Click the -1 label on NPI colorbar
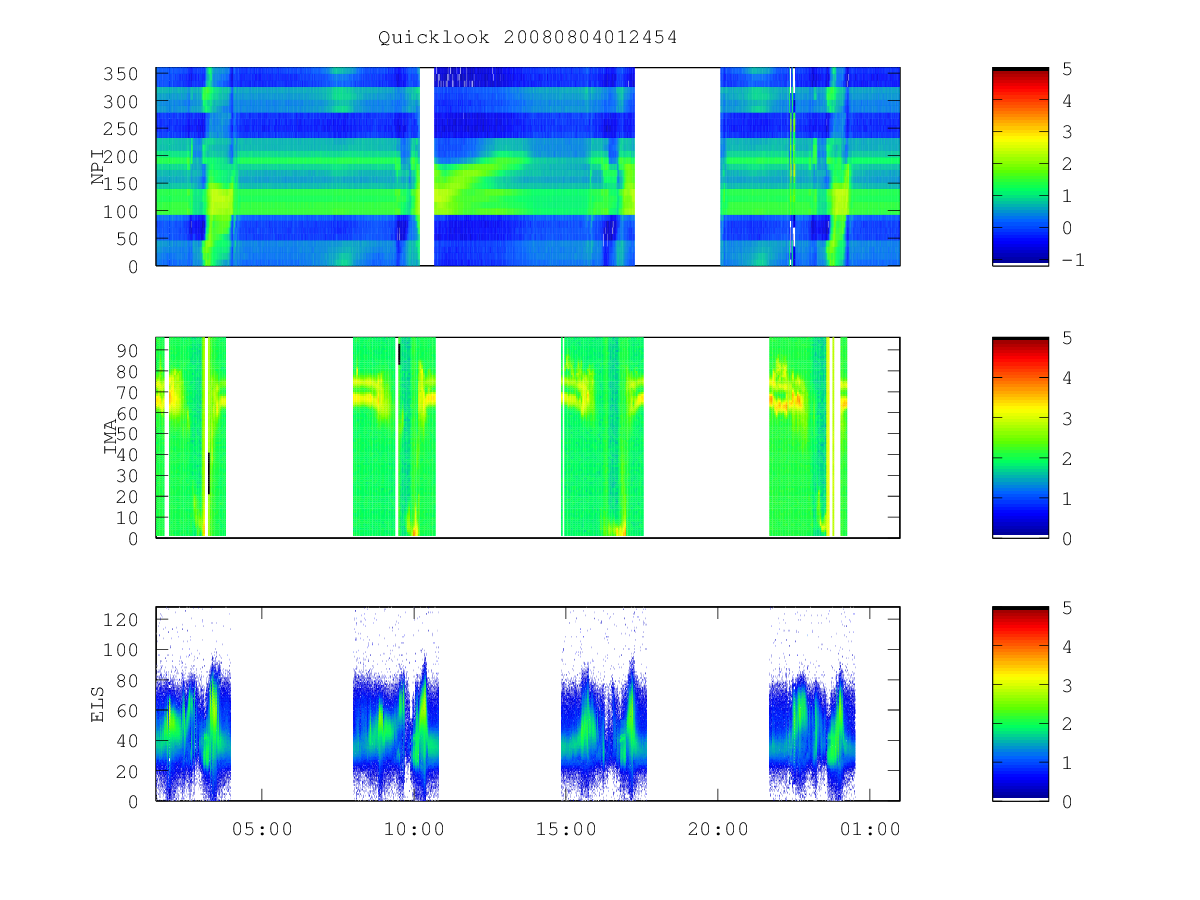 (1073, 260)
